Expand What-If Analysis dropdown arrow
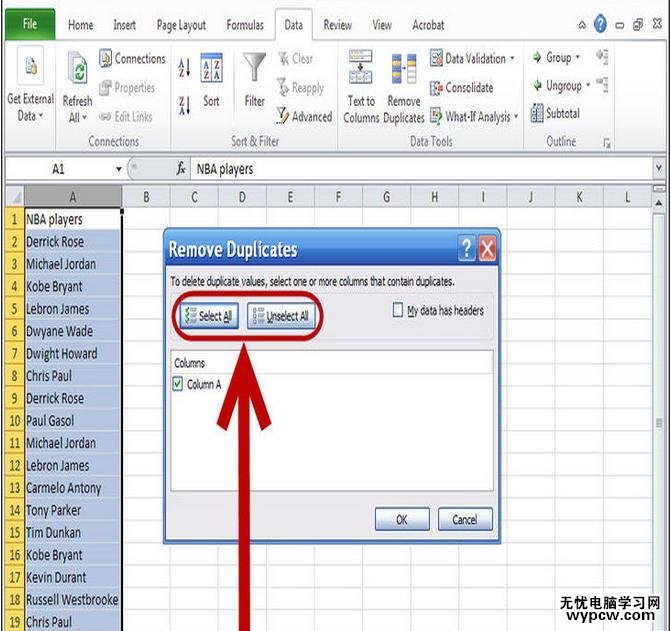The height and width of the screenshot is (631, 671). point(516,116)
